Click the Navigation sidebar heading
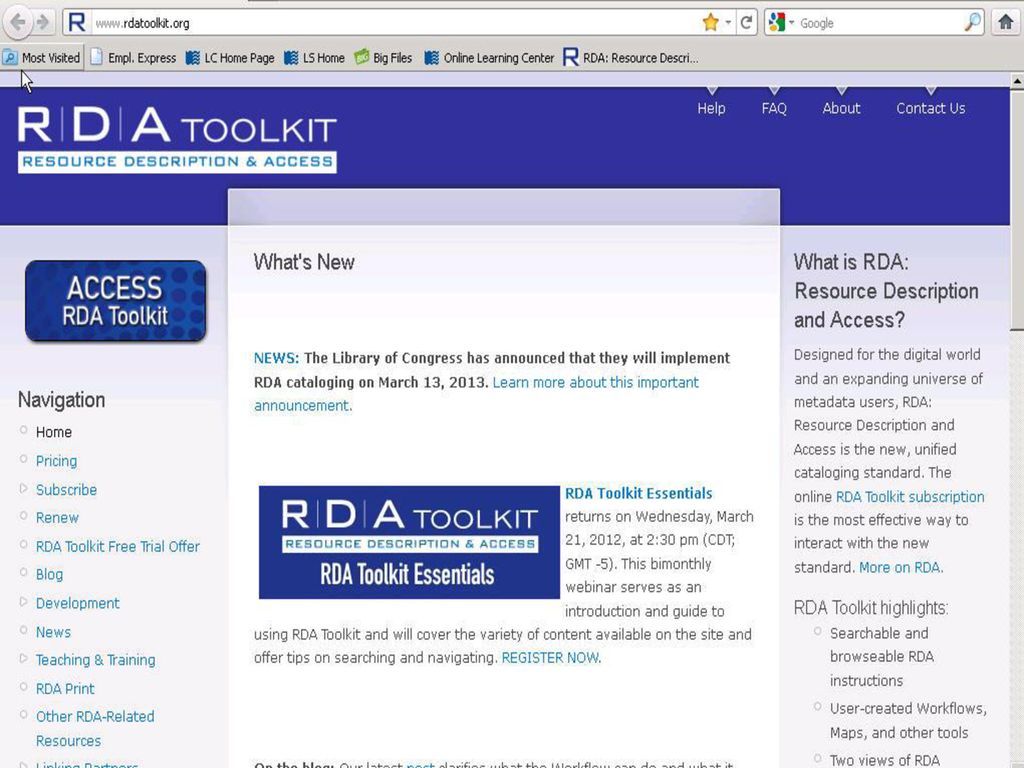The width and height of the screenshot is (1024, 768). (61, 400)
